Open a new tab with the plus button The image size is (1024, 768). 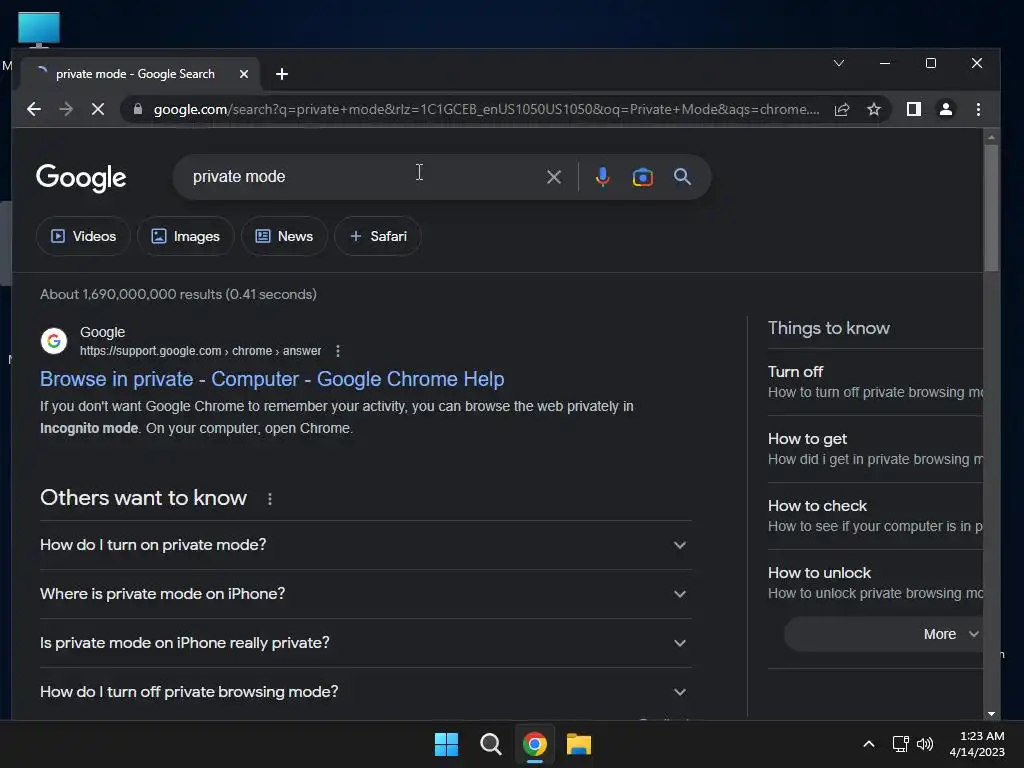point(282,74)
